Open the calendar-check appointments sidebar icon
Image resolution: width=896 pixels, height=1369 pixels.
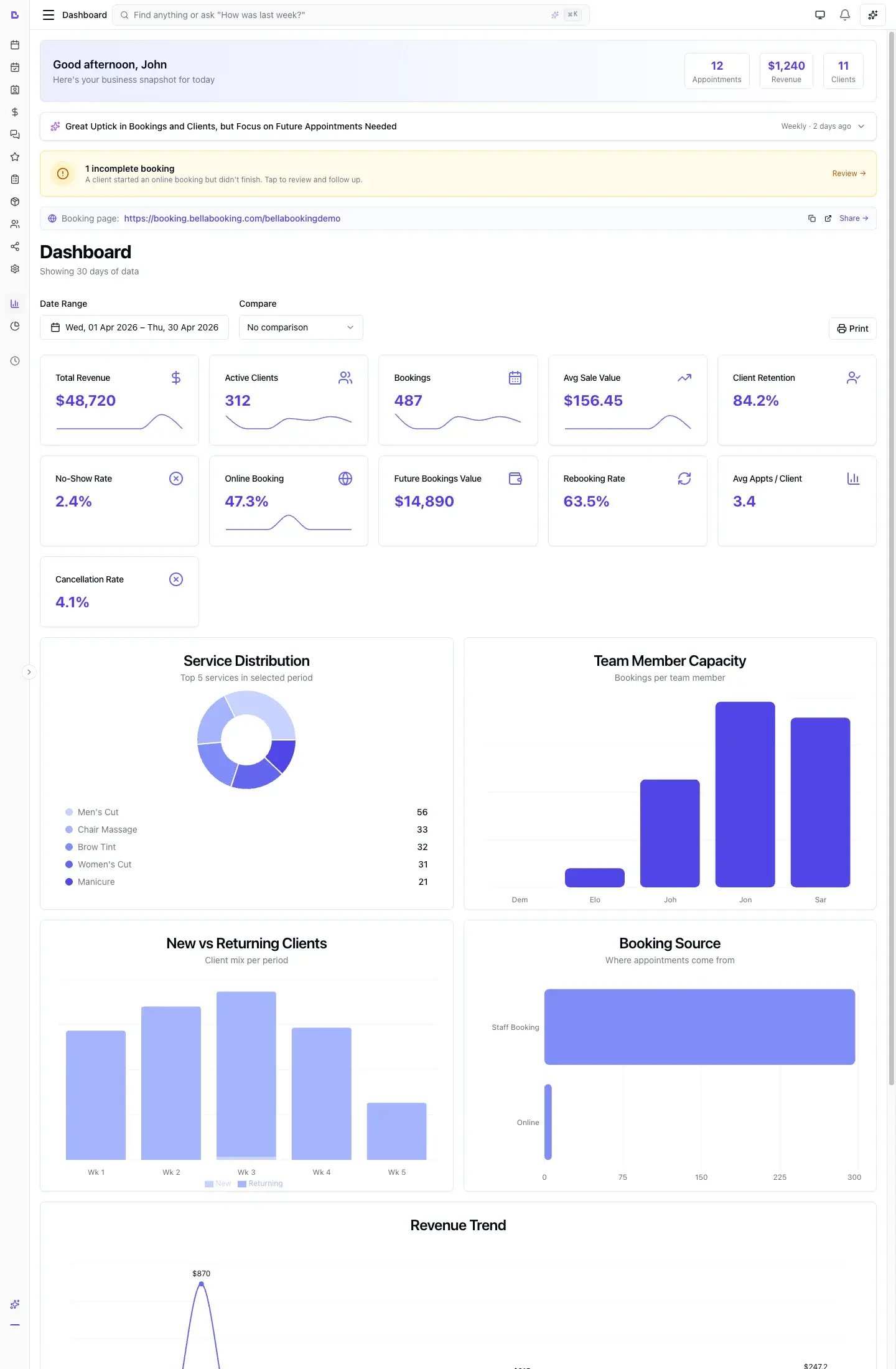point(15,67)
